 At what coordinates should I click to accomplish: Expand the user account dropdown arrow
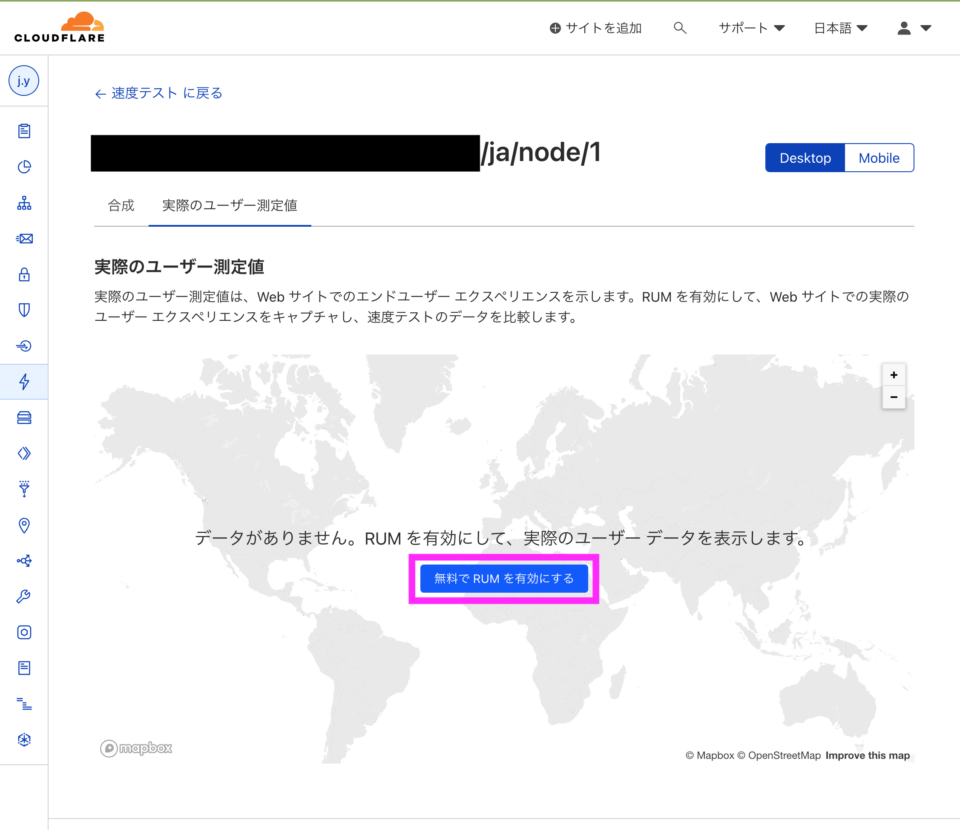pos(925,28)
